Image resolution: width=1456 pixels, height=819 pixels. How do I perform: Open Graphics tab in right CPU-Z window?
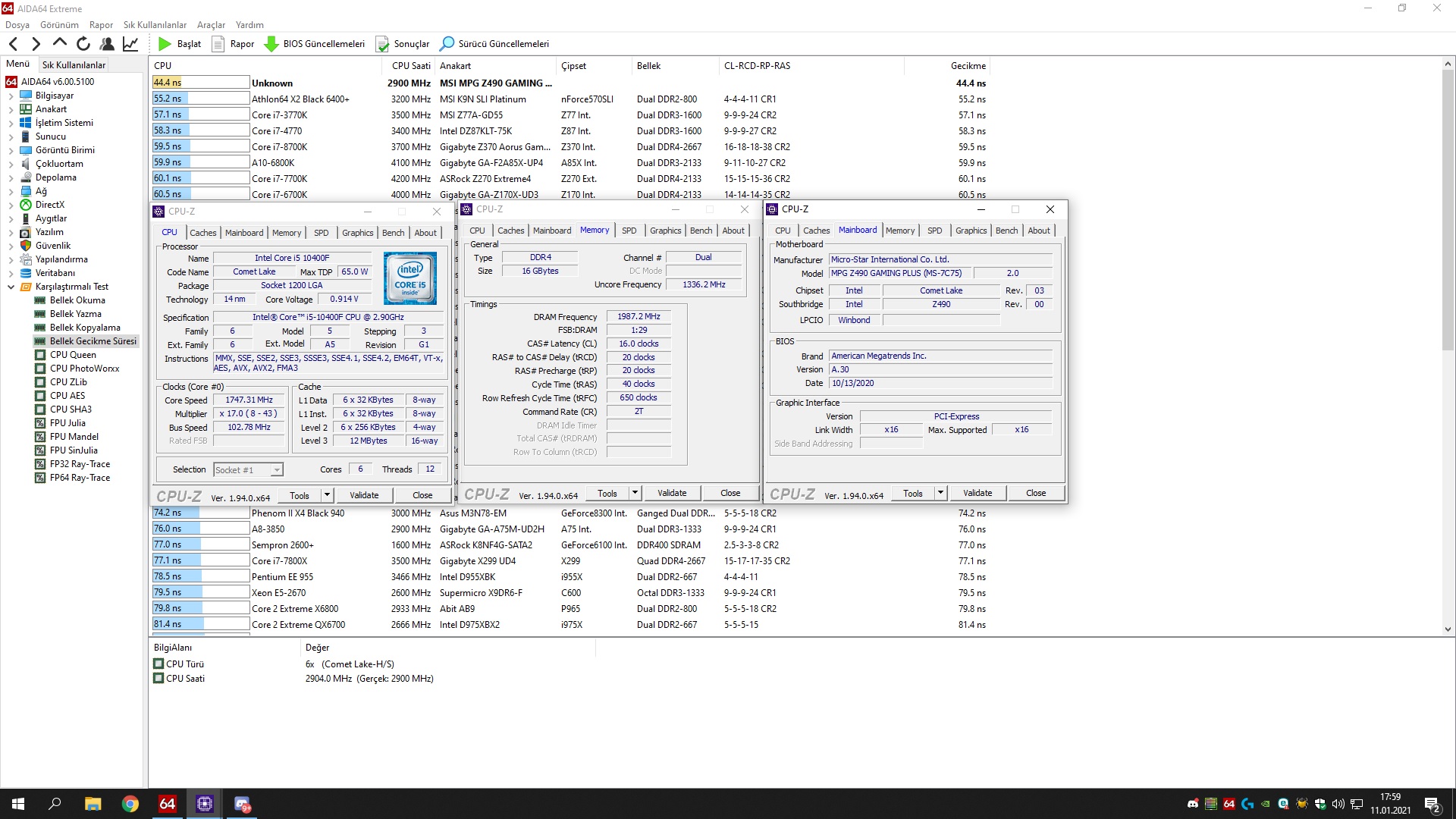pos(971,231)
